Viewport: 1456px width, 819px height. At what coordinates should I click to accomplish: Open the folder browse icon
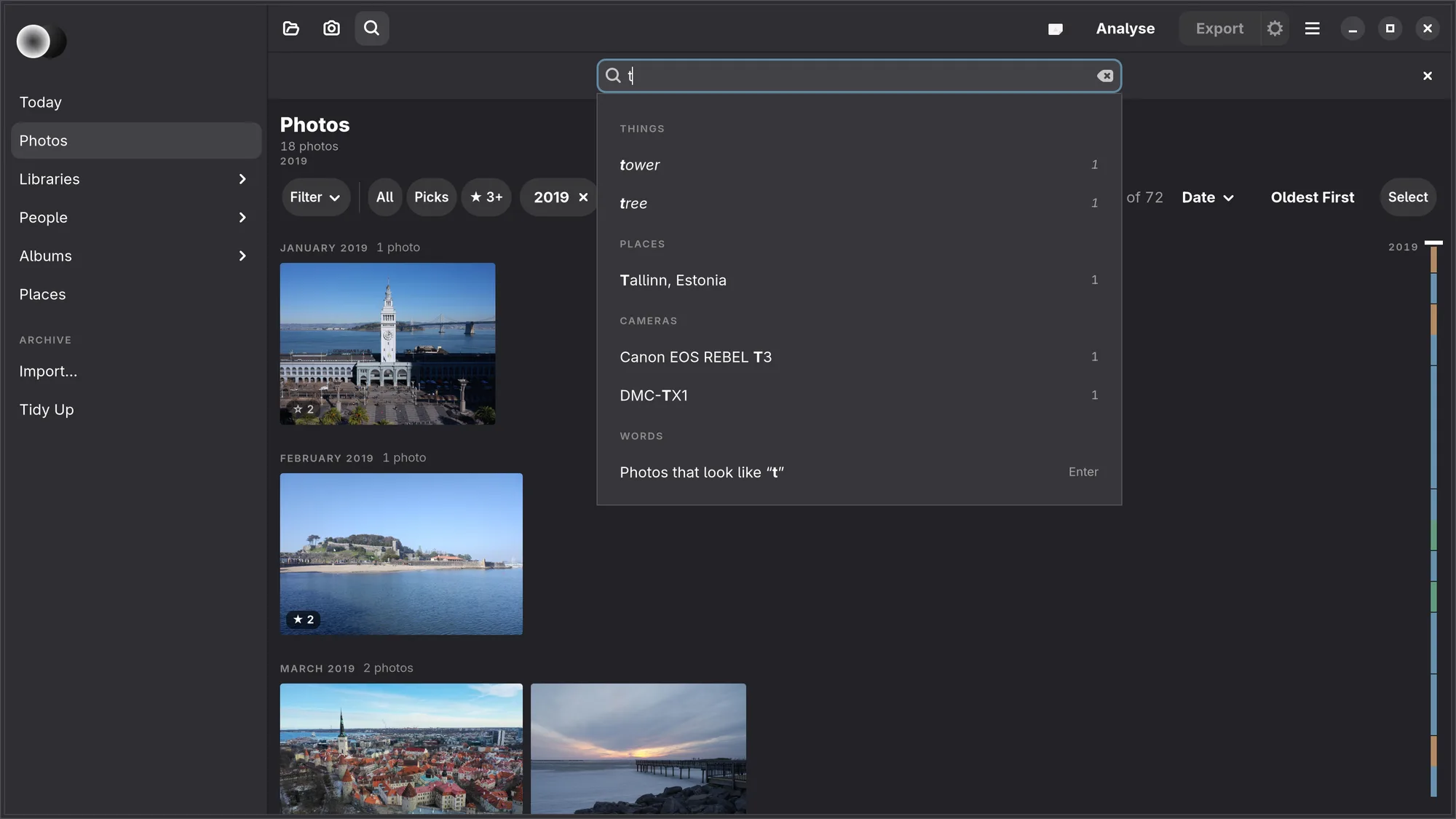pos(291,28)
